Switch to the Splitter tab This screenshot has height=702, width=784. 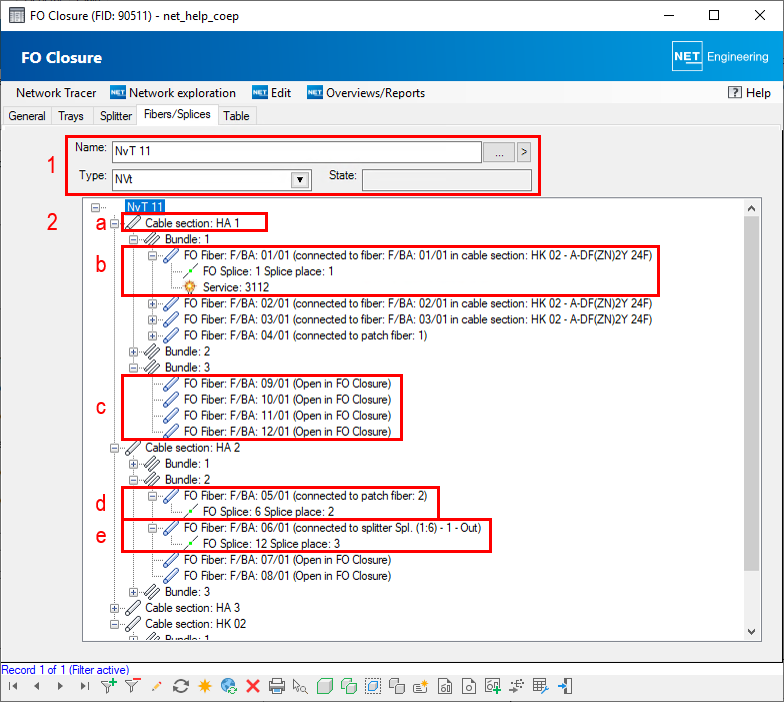pos(116,116)
